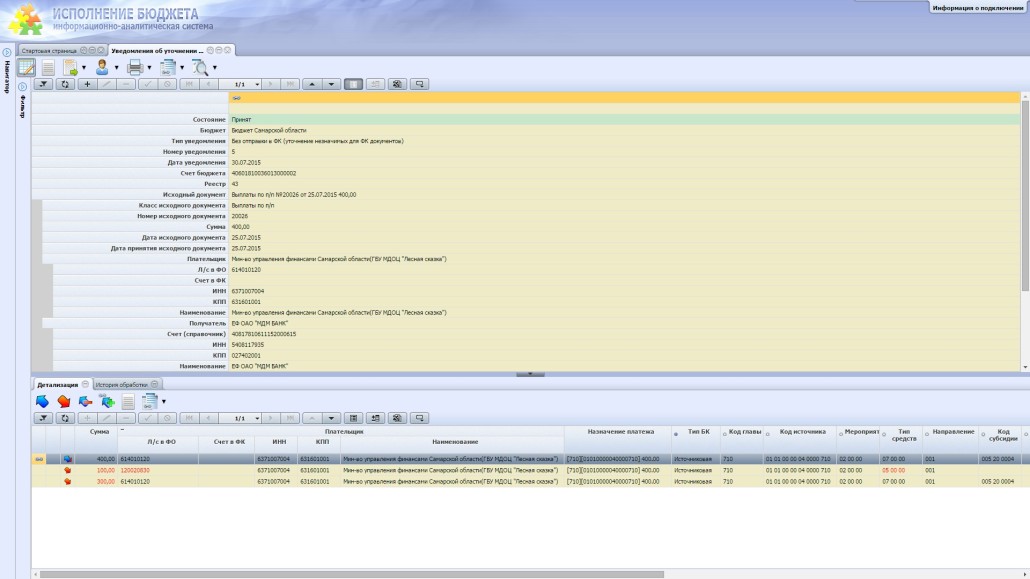
Task: Click filter funnel button in Детализация toolbar
Action: click(43, 418)
